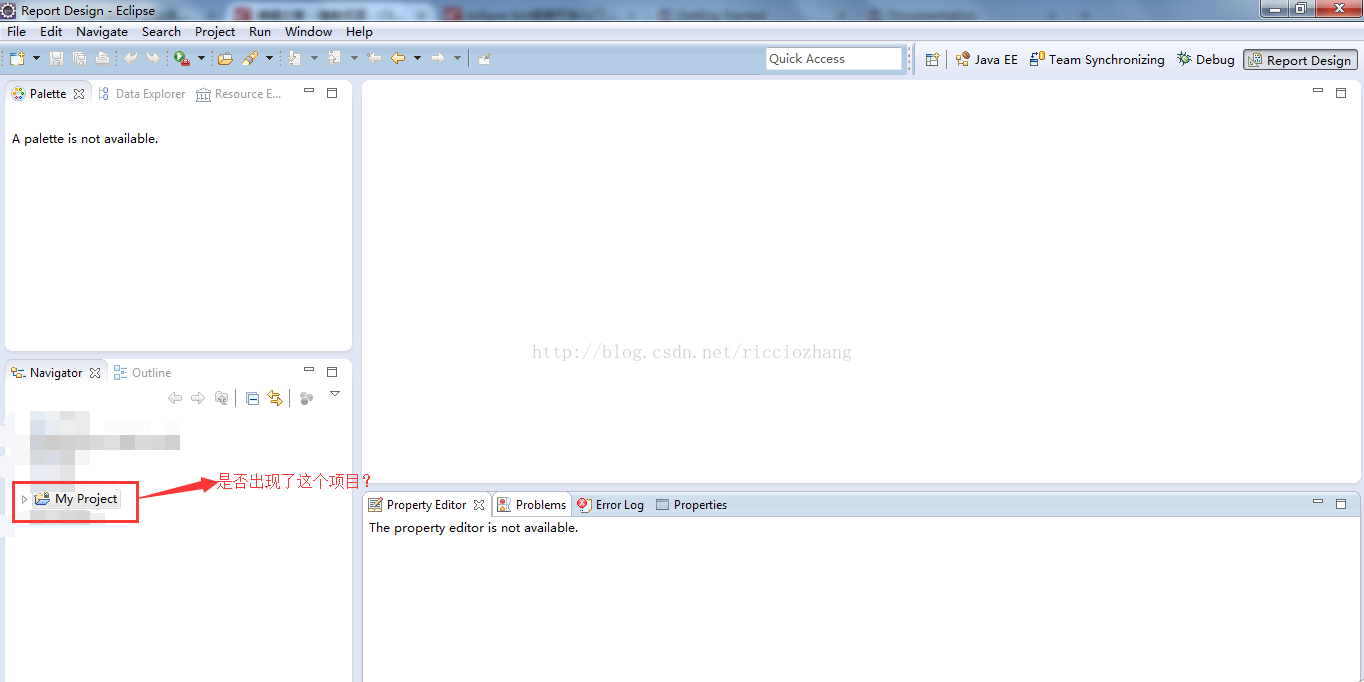Click the Save toolbar icon
Screen dimensions: 1364x682
tap(56, 59)
